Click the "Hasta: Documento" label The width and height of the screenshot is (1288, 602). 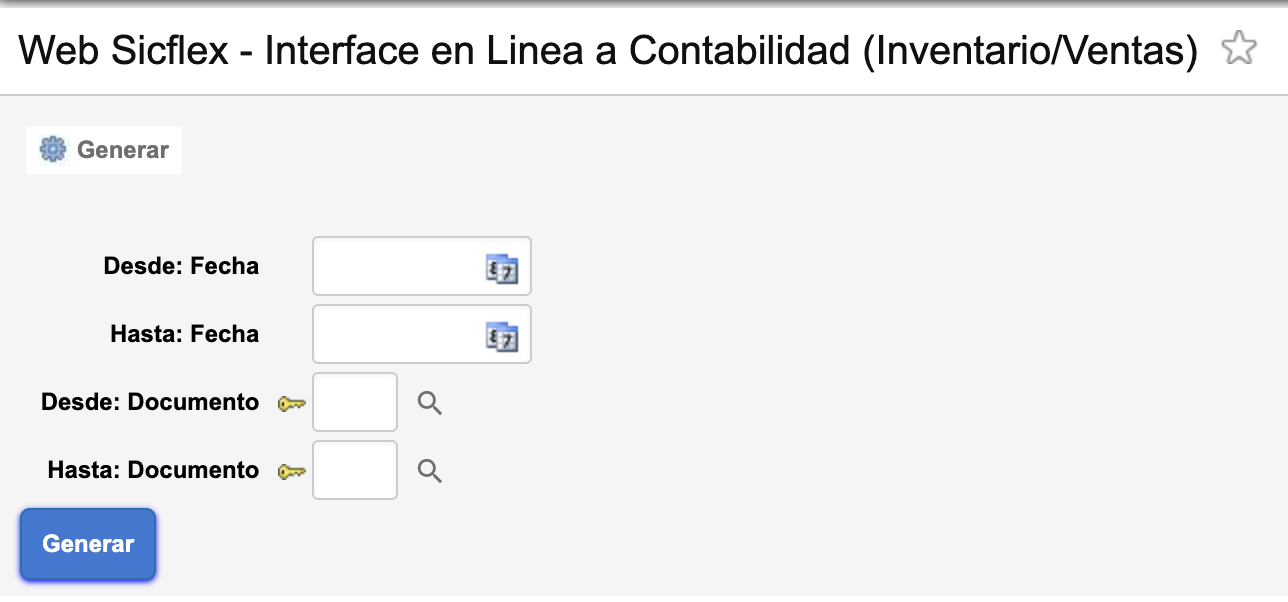point(153,471)
